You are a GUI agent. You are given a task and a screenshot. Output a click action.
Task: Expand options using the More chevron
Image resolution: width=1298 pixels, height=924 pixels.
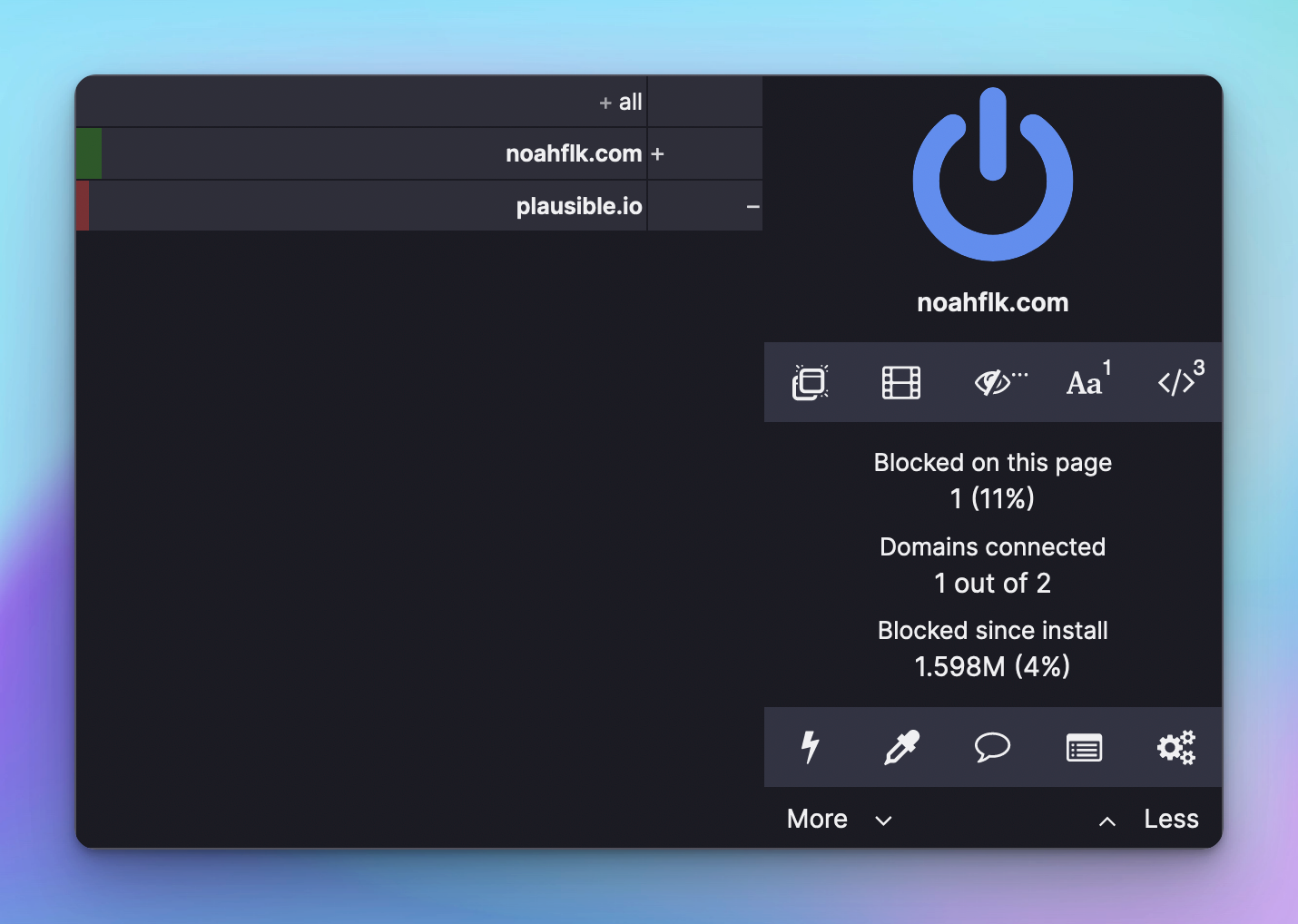tap(882, 820)
